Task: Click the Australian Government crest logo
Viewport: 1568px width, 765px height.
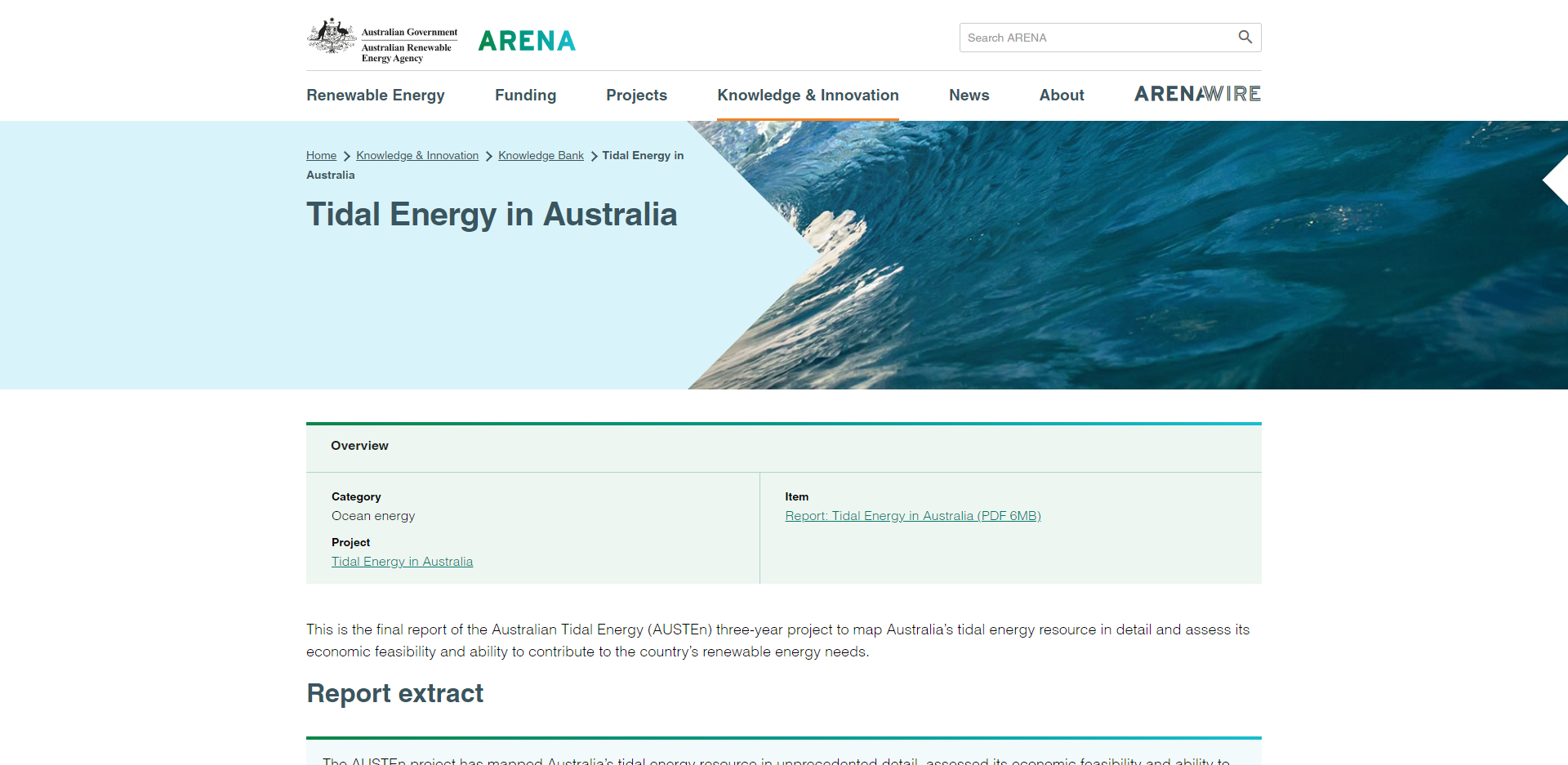Action: click(332, 37)
